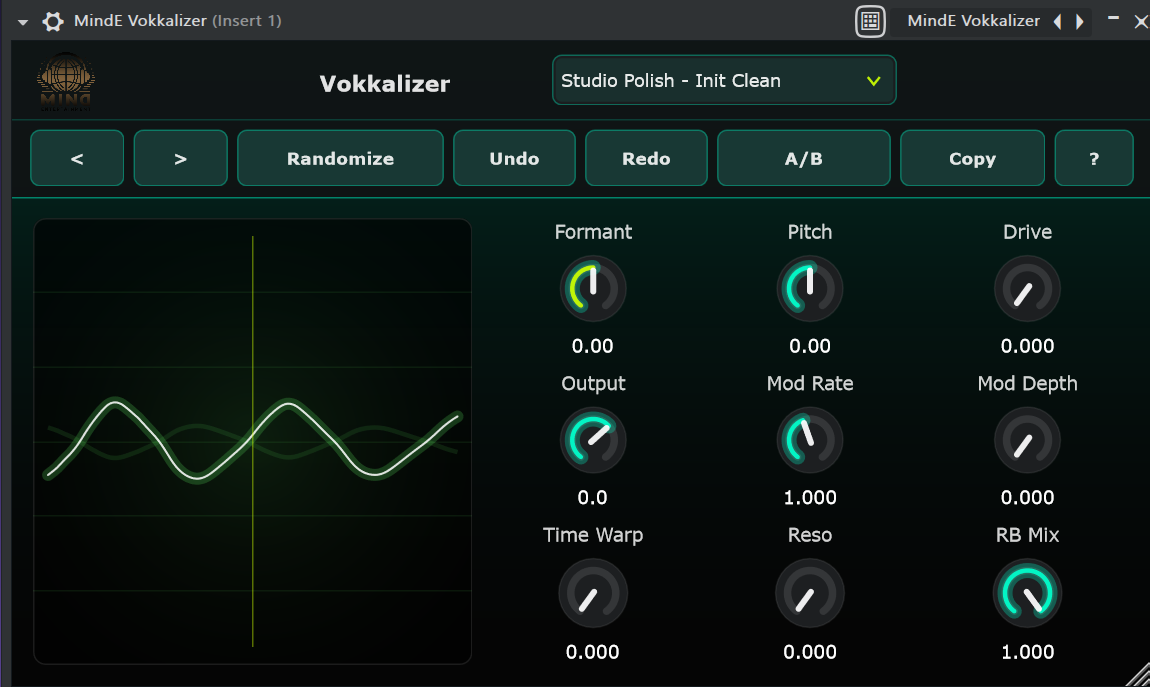Click the Vokkalizer title text

click(385, 84)
